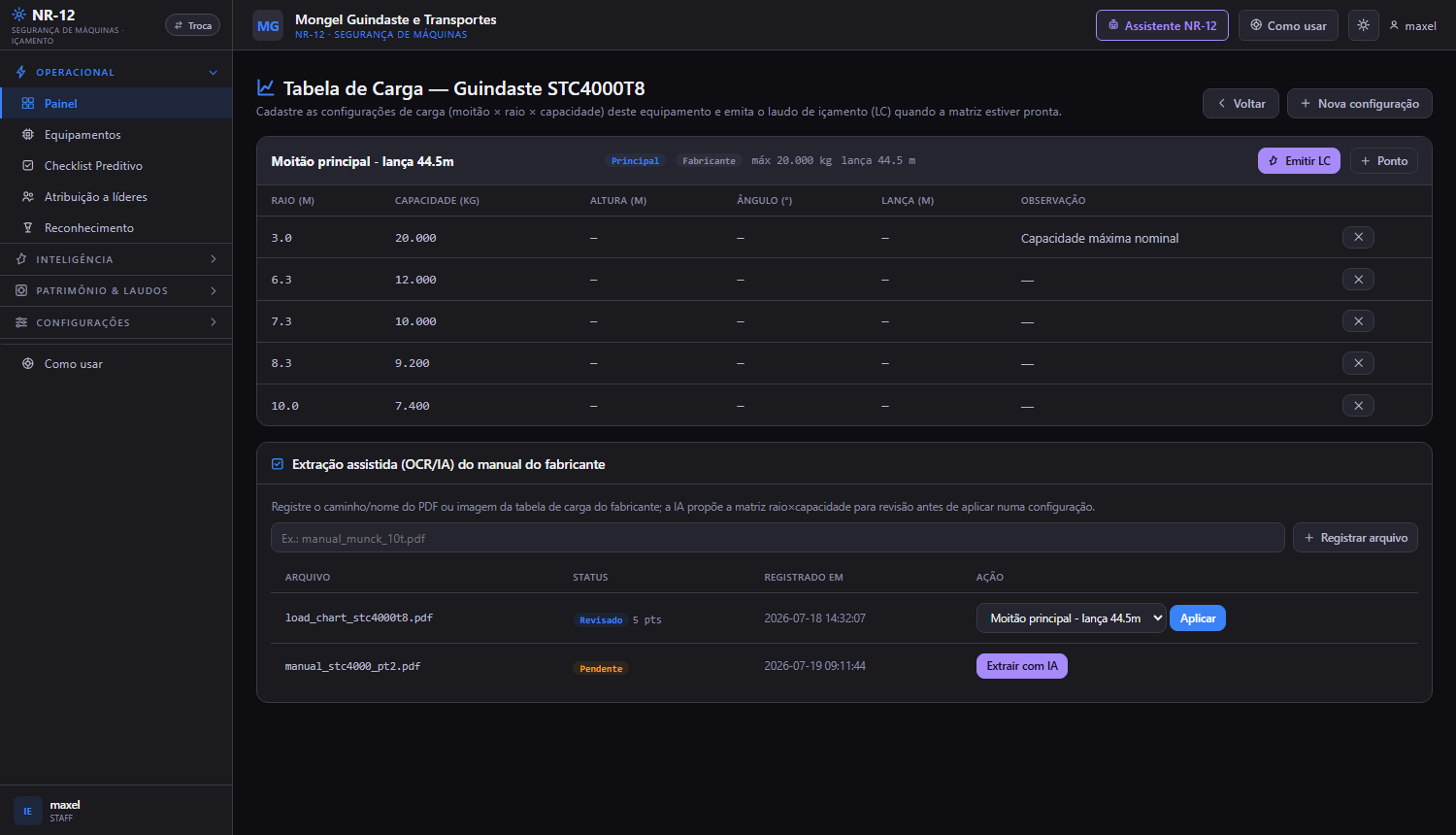Expand the Configurações section

116,322
